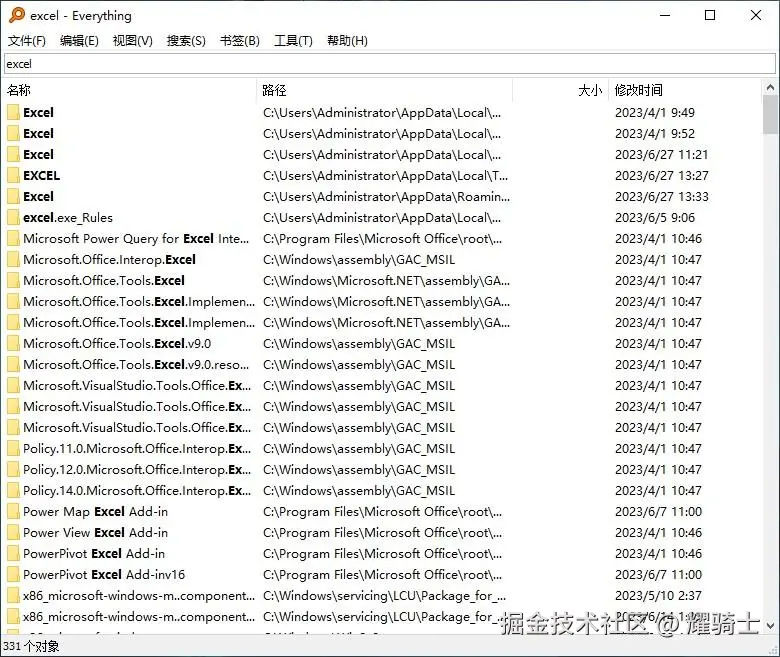Click folder icon of Microsoft.Office.Interop.Excel

13,259
